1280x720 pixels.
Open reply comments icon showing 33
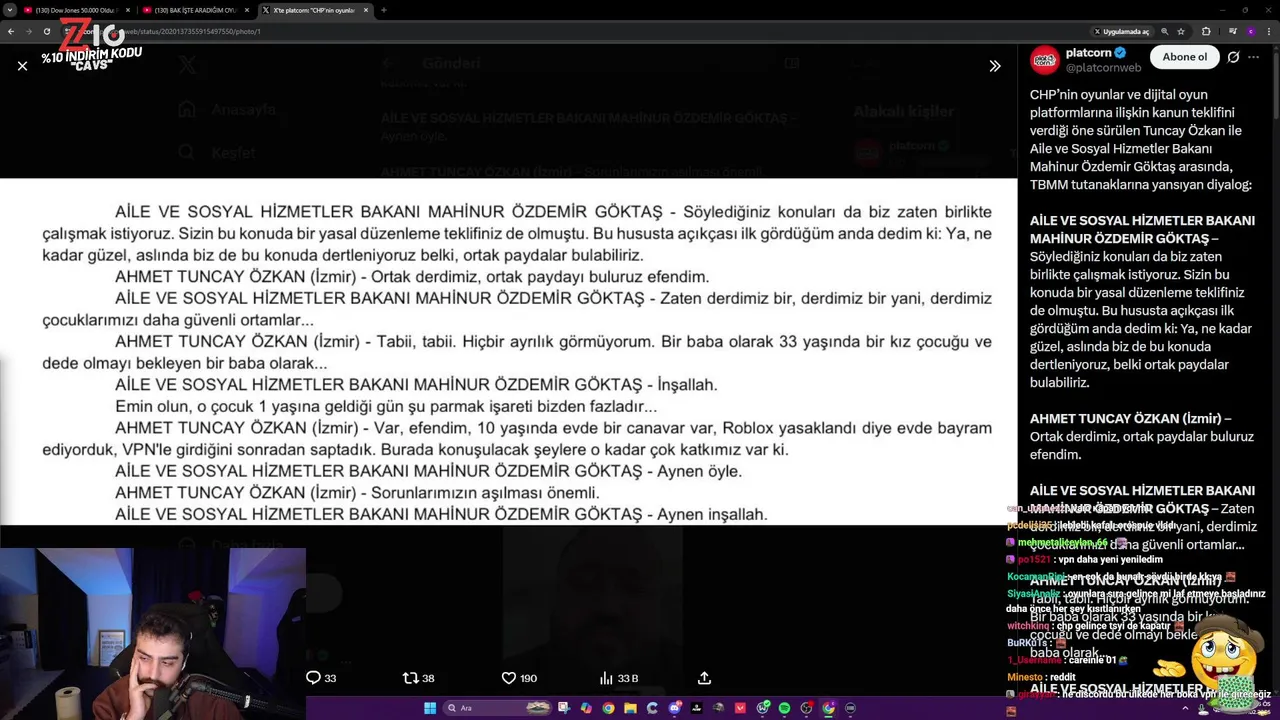tap(321, 678)
